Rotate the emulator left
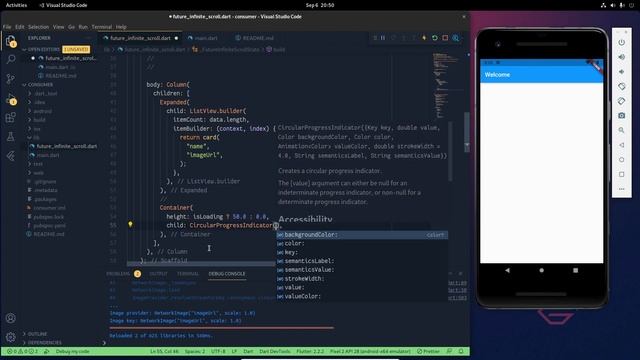 [621, 87]
